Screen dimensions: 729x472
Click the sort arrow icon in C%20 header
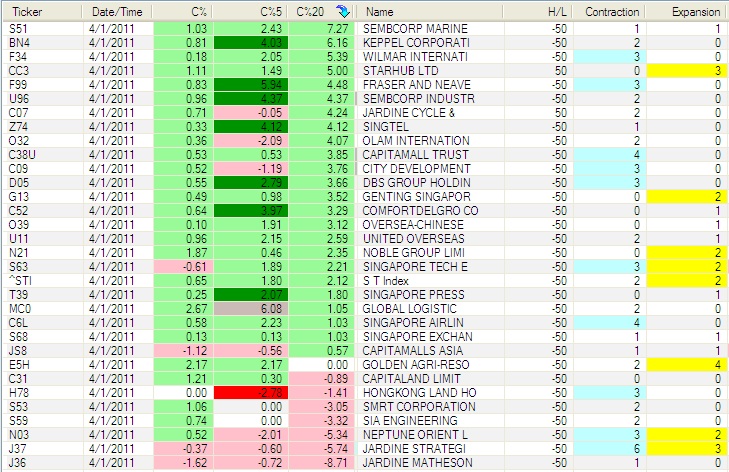[344, 11]
